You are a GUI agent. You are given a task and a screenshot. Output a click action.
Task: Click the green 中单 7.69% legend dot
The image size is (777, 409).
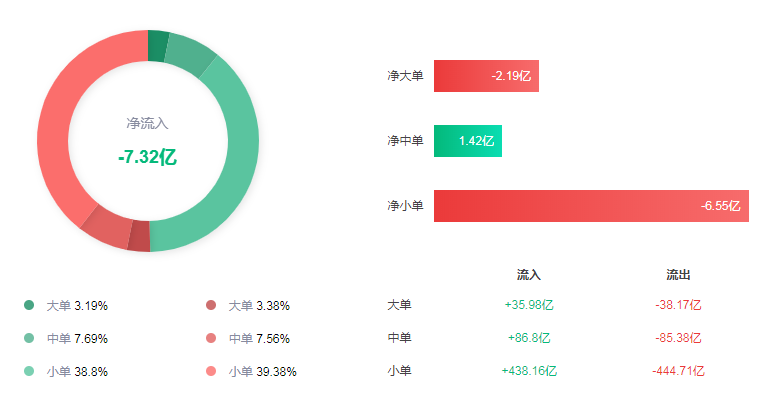(28, 338)
